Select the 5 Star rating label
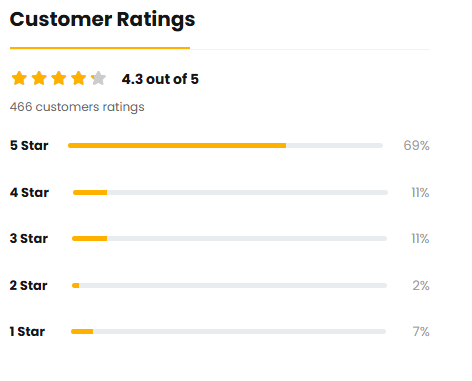472x381 pixels. pos(29,146)
